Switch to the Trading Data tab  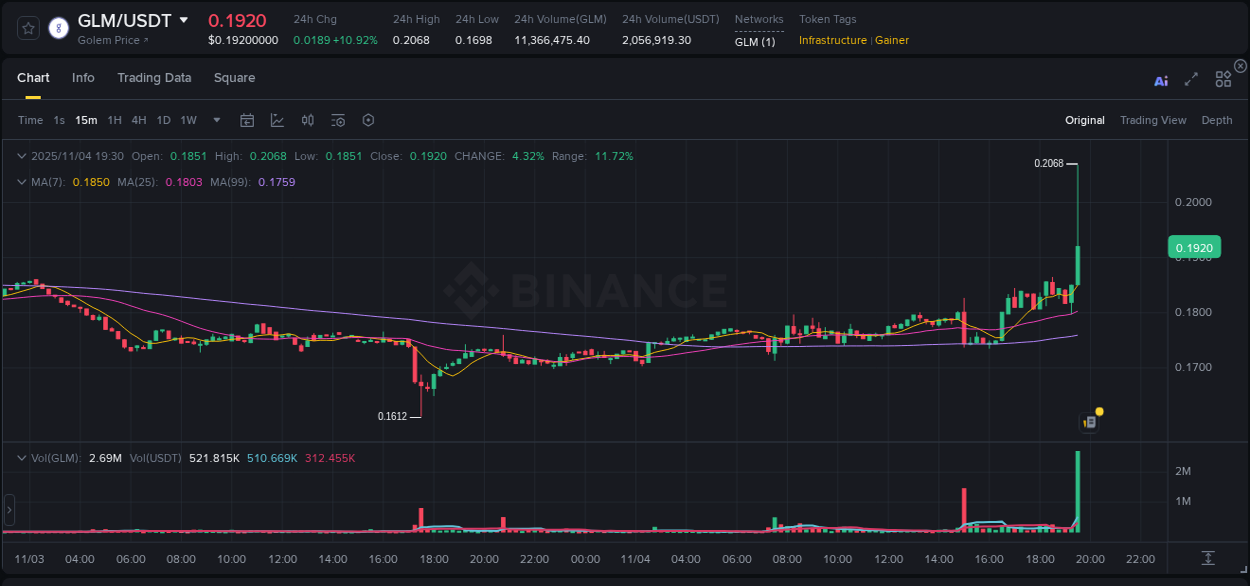tap(154, 78)
